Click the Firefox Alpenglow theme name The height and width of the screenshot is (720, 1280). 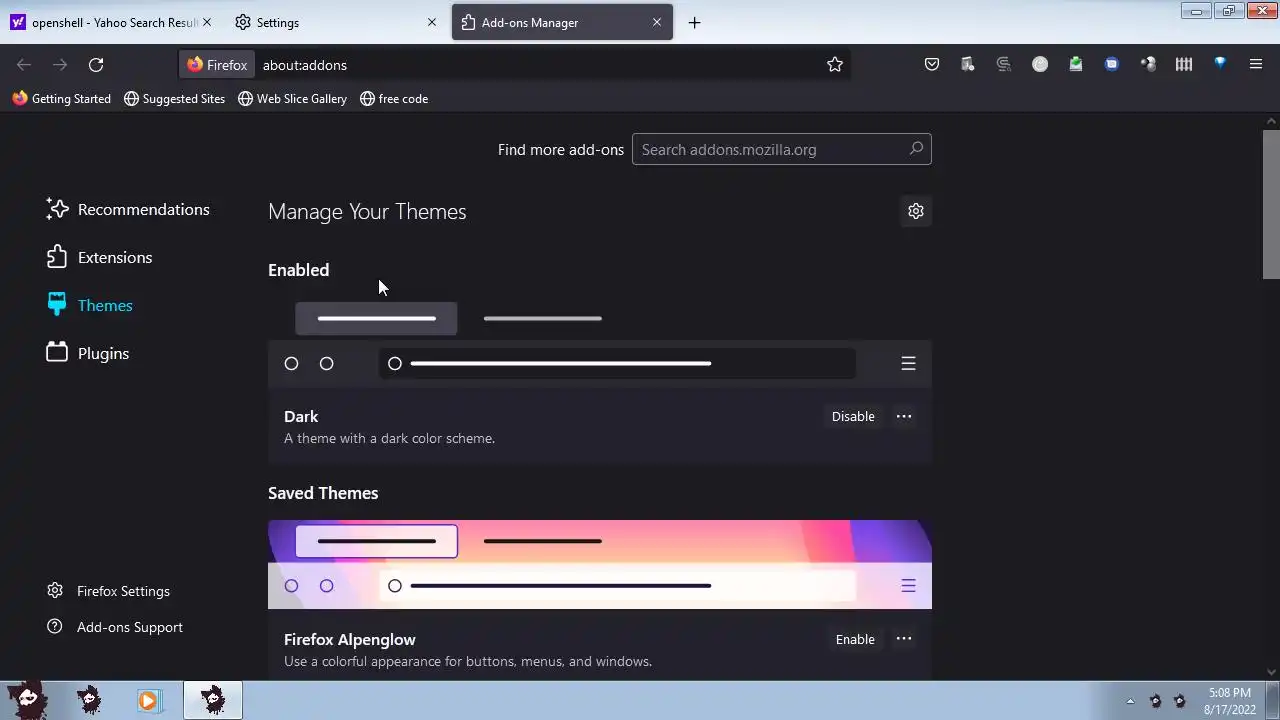click(x=350, y=639)
